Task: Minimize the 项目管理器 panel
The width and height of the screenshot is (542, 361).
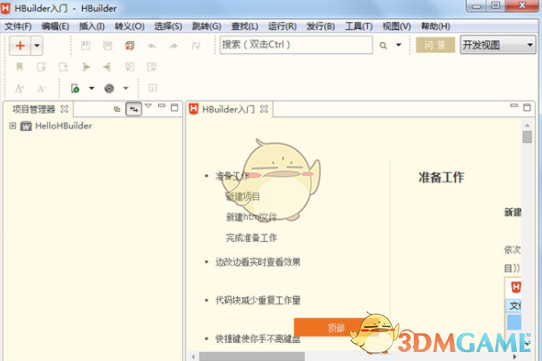Action: [161, 105]
